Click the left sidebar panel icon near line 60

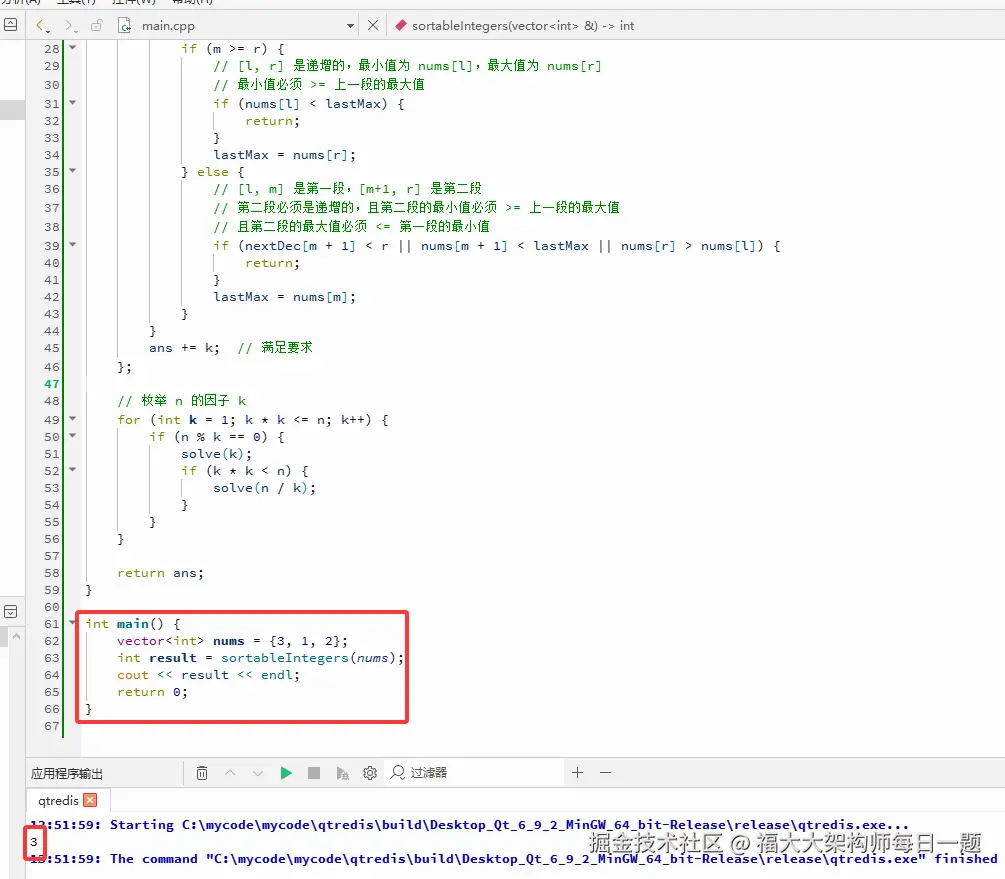(x=11, y=612)
